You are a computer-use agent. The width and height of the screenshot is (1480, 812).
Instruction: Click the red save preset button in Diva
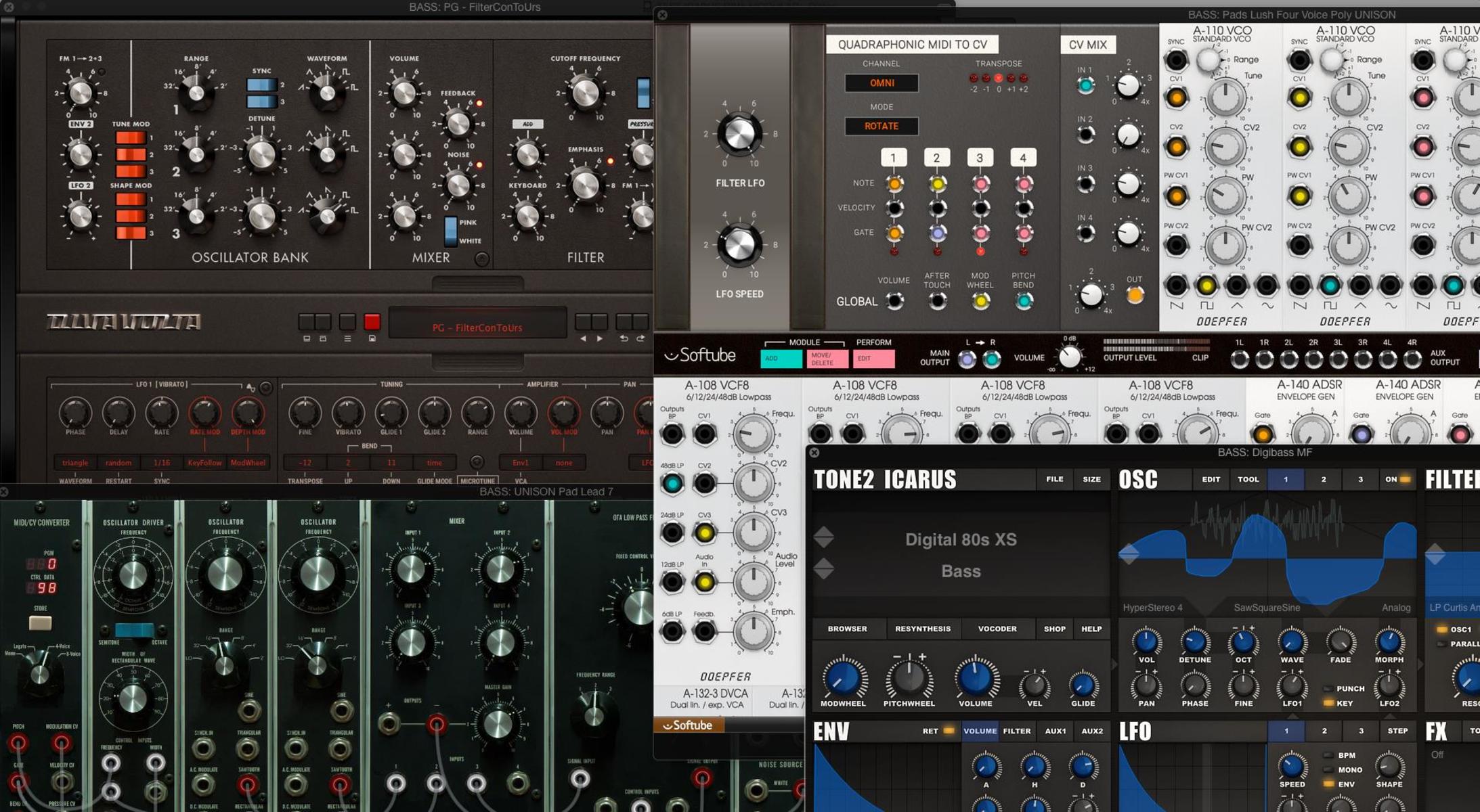click(x=372, y=322)
